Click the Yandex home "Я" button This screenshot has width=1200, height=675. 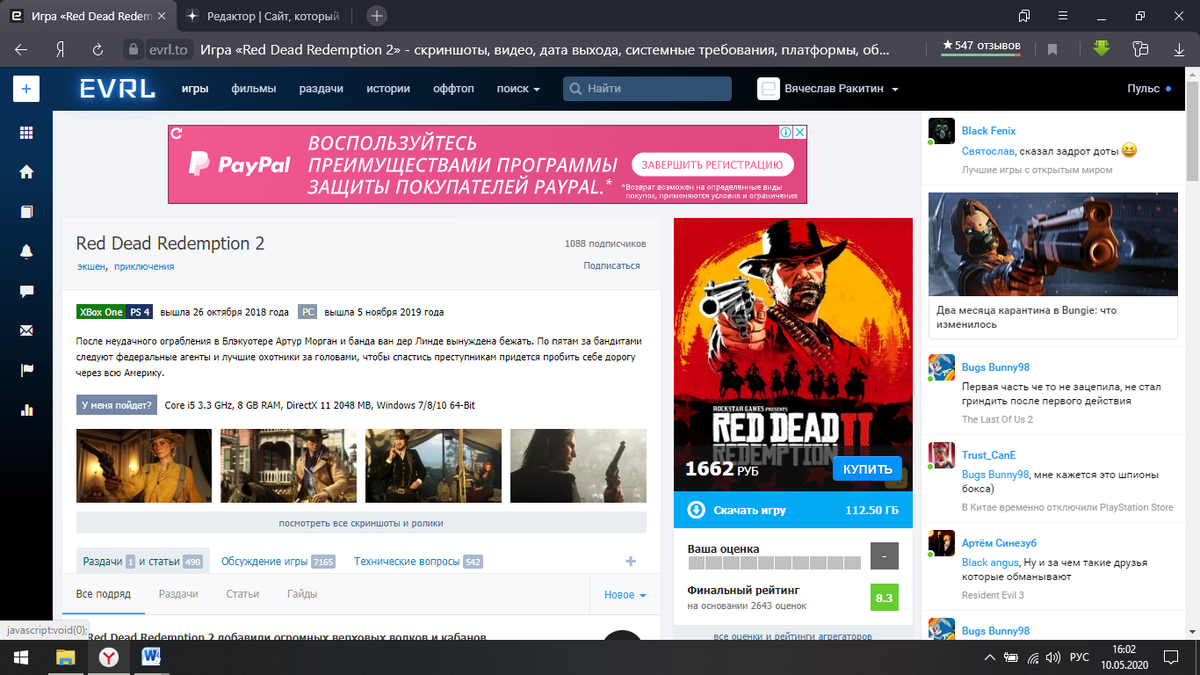pos(61,49)
